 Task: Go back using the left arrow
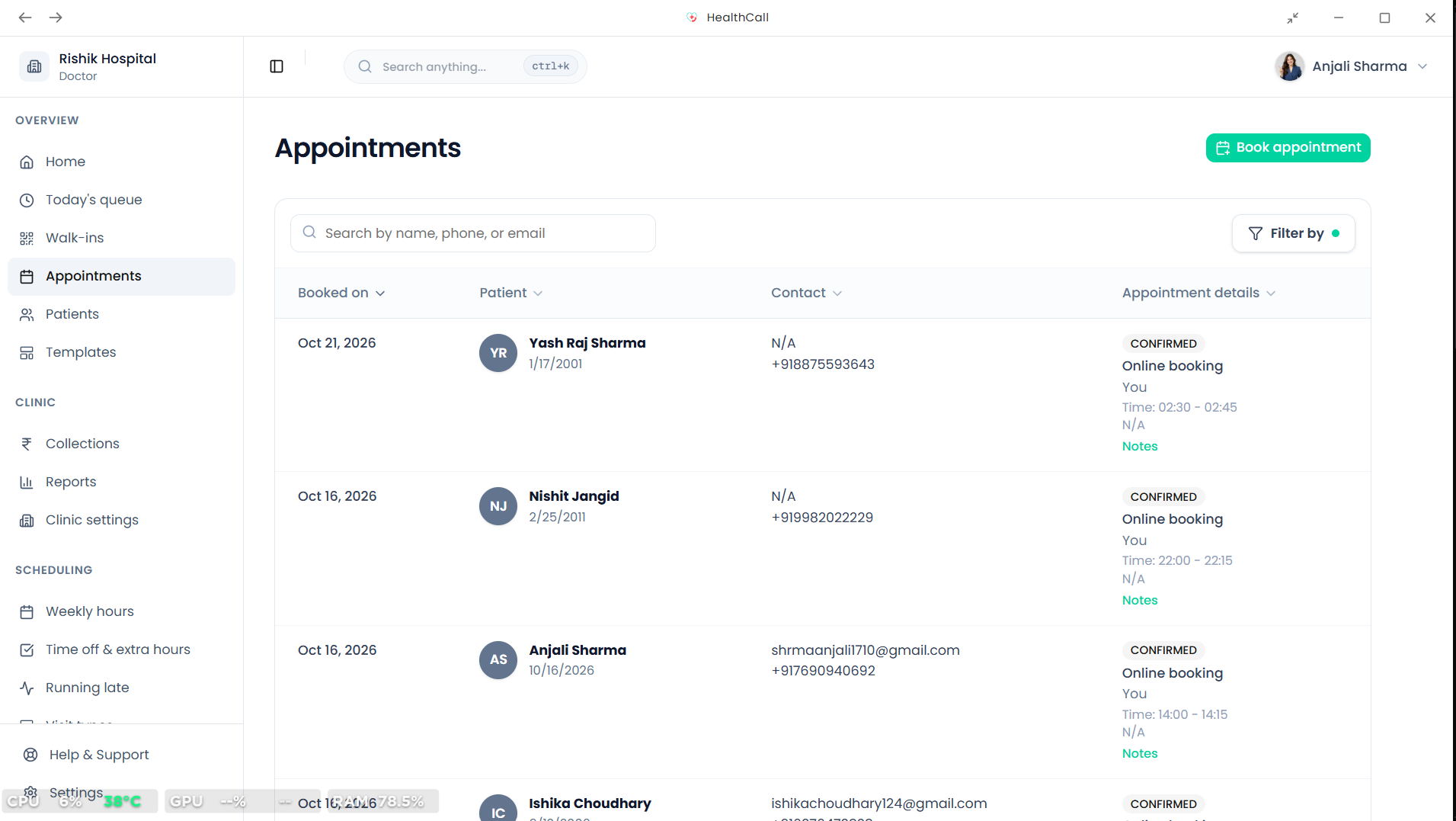[x=25, y=18]
